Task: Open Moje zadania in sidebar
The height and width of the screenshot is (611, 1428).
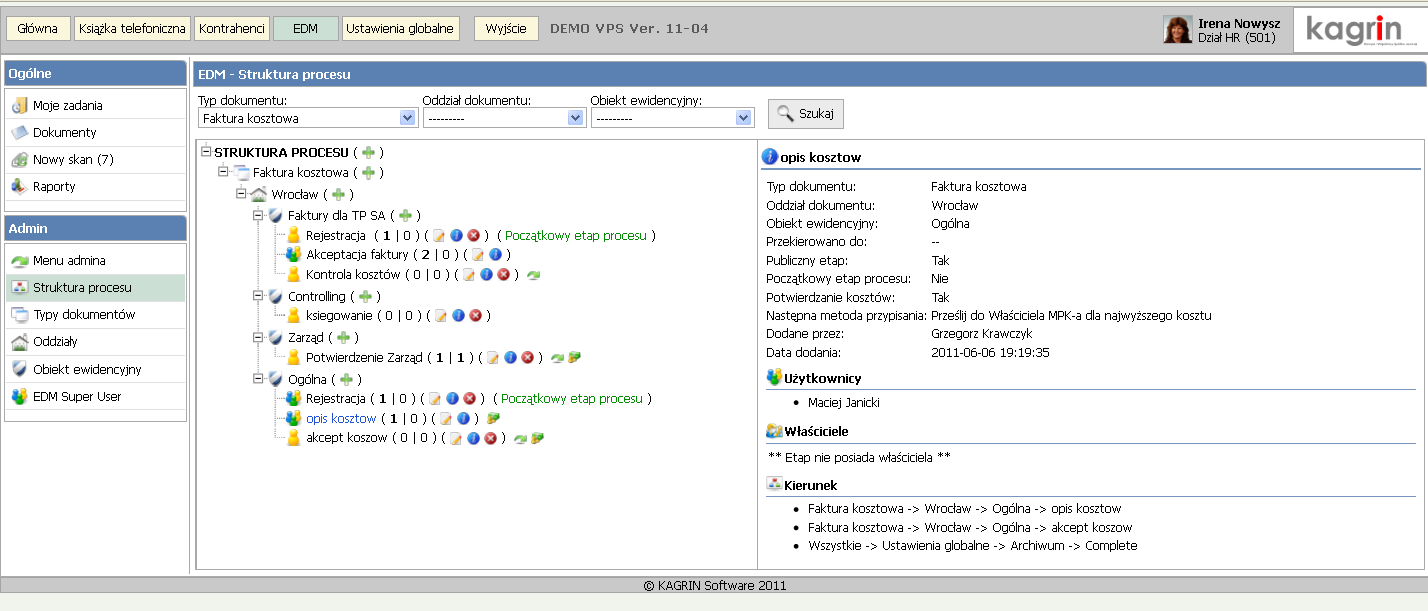Action: tap(96, 105)
